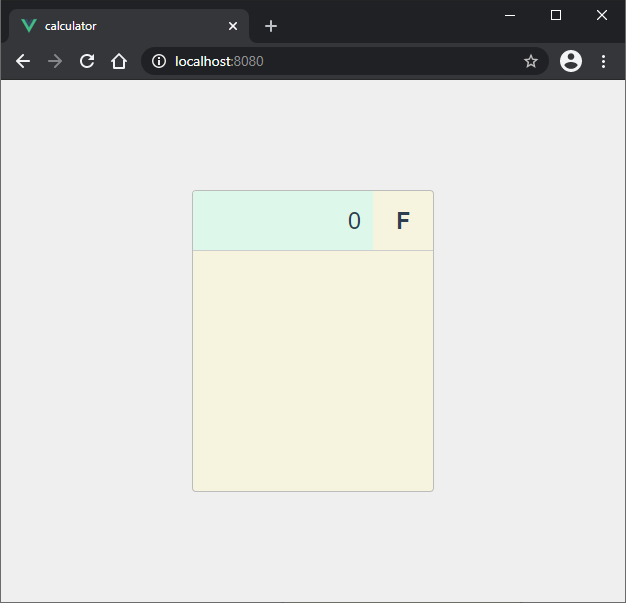Click the browser back arrow
626x603 pixels.
(x=23, y=61)
